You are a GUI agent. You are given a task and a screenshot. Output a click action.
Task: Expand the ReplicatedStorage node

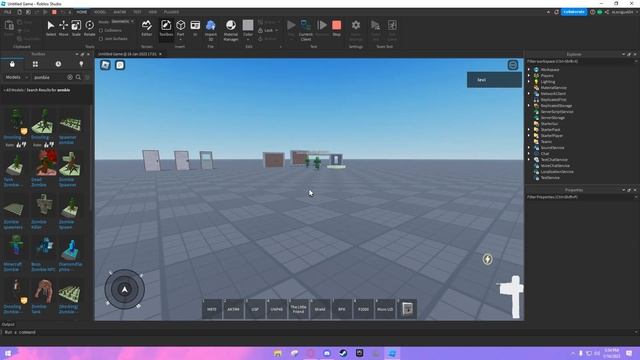coord(529,106)
